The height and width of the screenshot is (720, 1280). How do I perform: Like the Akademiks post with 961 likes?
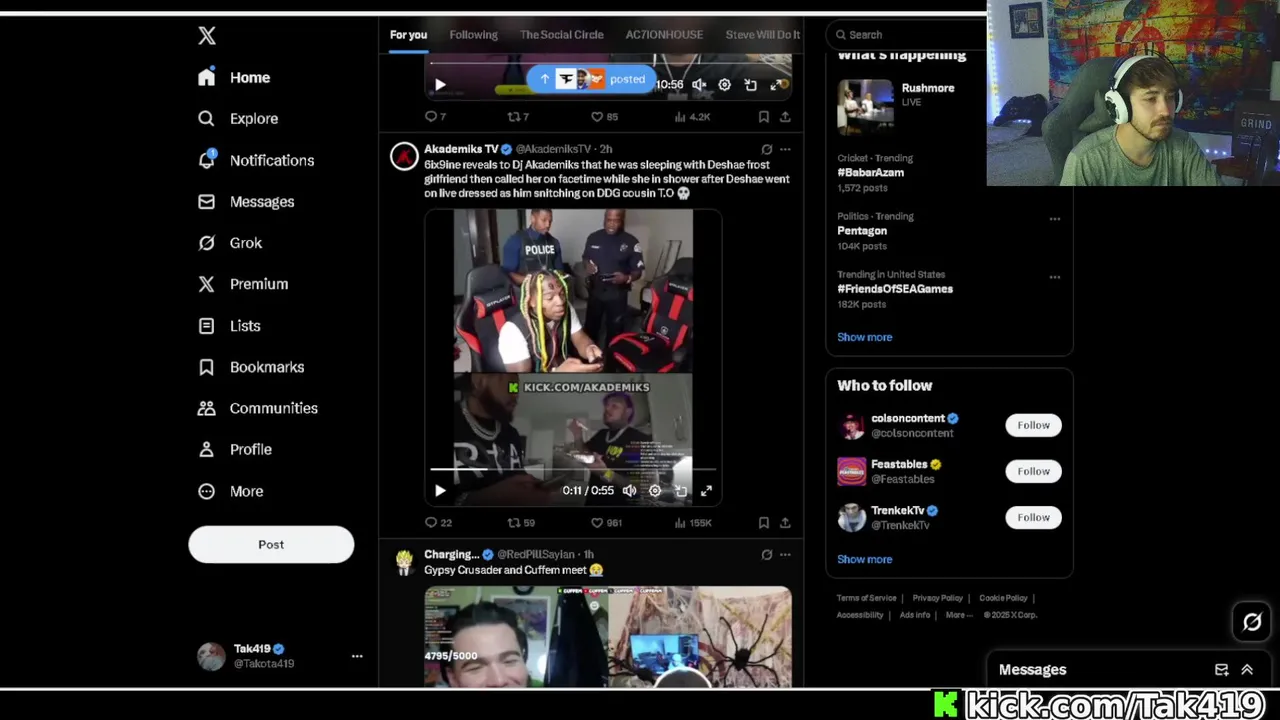[606, 523]
